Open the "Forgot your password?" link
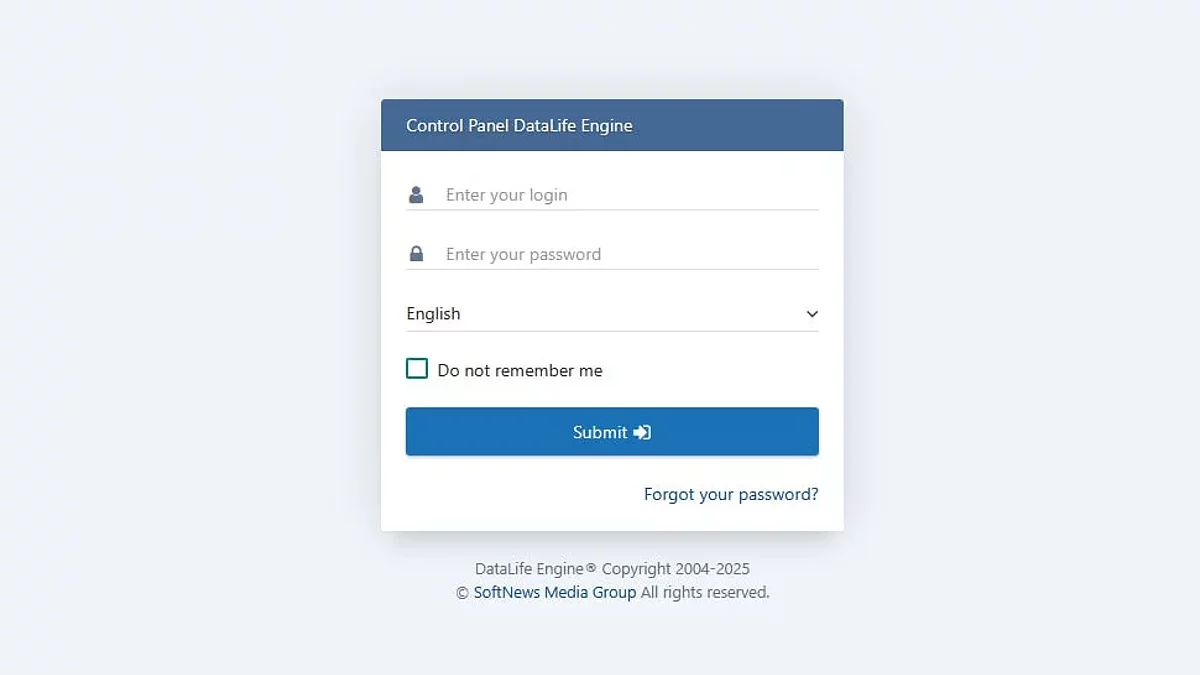 (x=731, y=494)
